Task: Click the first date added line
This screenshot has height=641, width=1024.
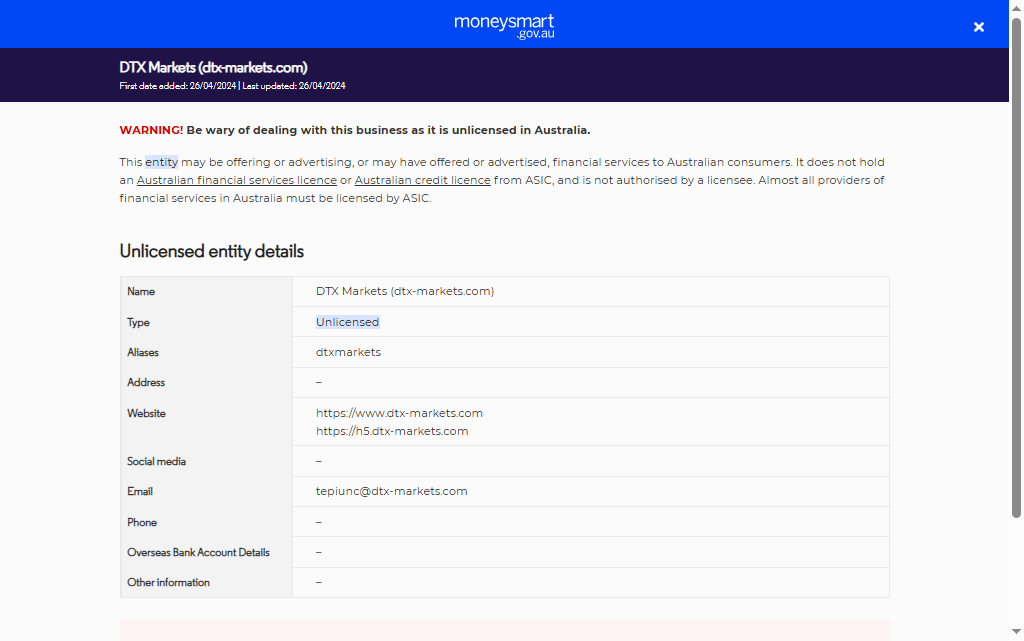Action: coord(177,86)
